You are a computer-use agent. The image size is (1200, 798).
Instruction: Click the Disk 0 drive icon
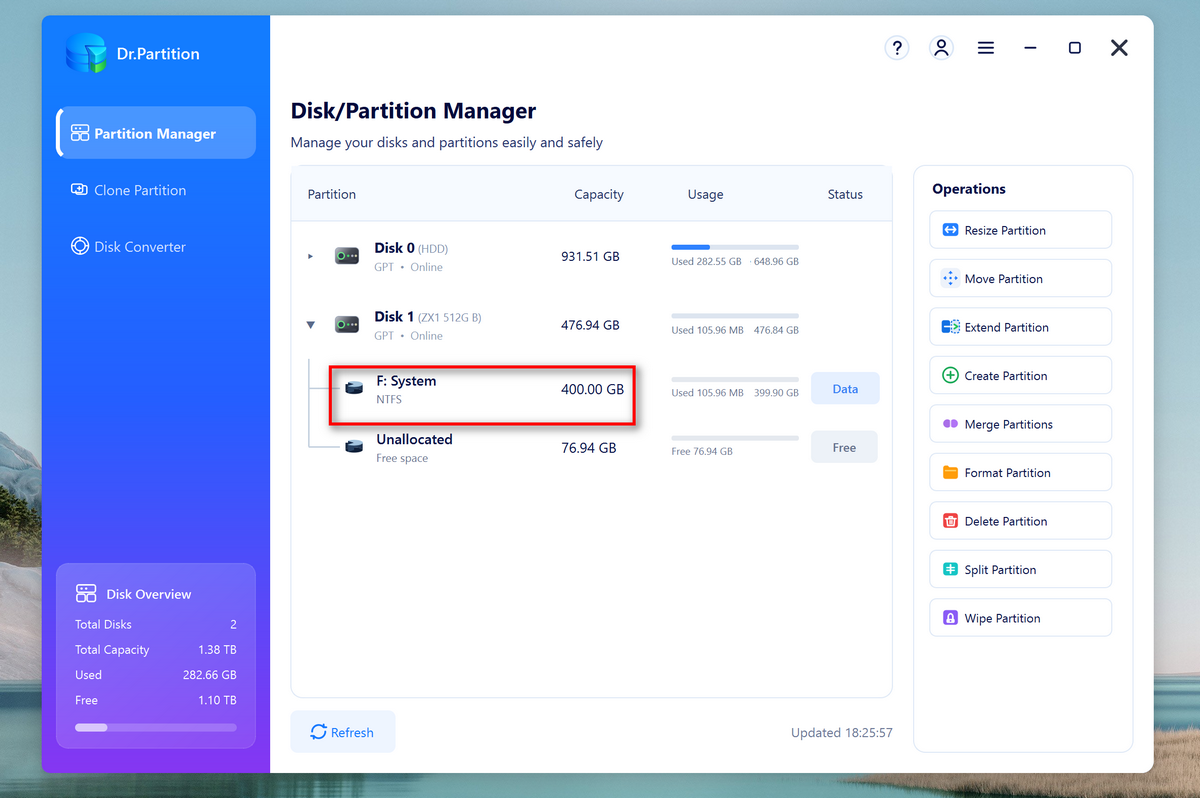coord(347,256)
